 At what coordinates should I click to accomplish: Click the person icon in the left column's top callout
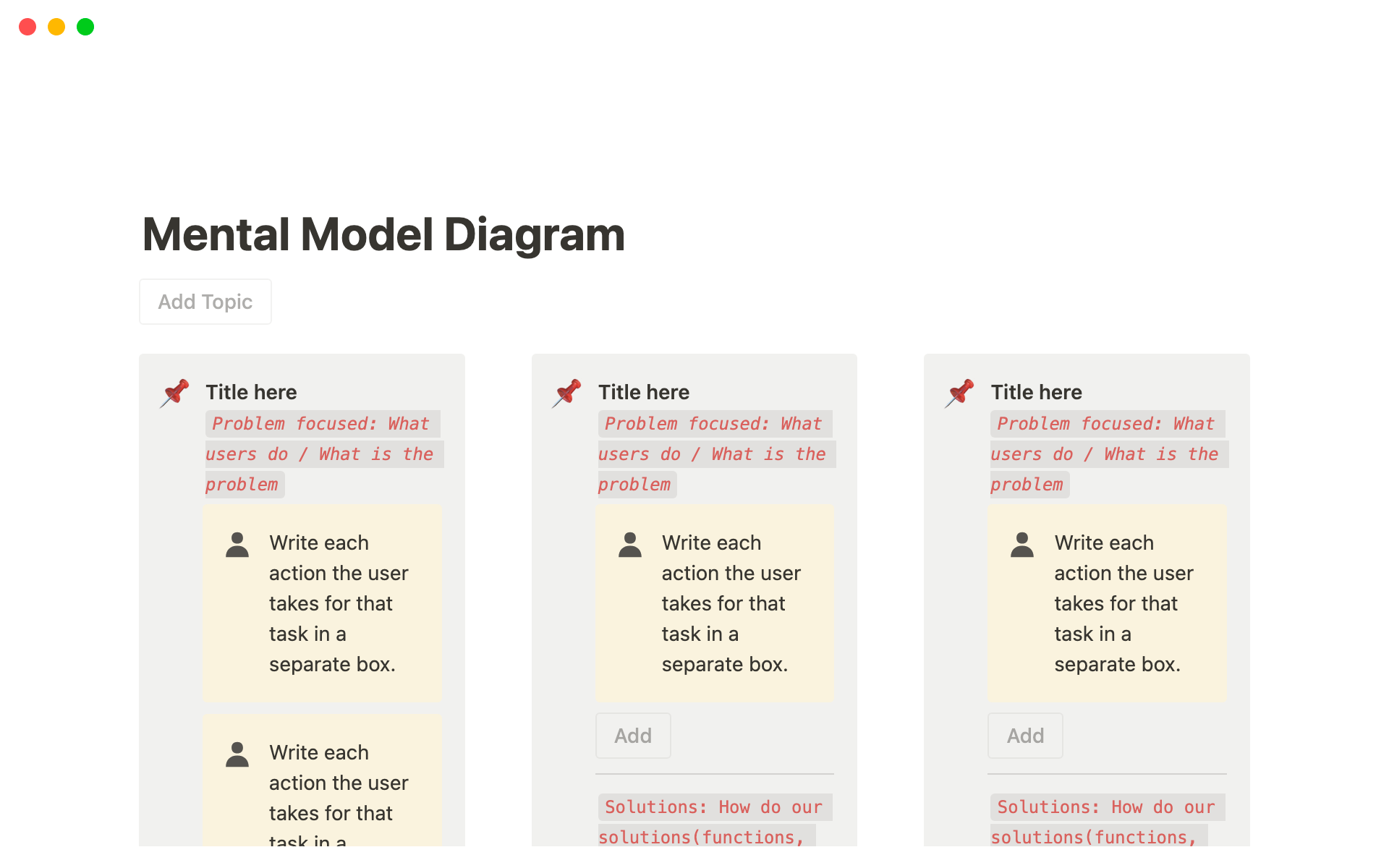click(x=237, y=545)
